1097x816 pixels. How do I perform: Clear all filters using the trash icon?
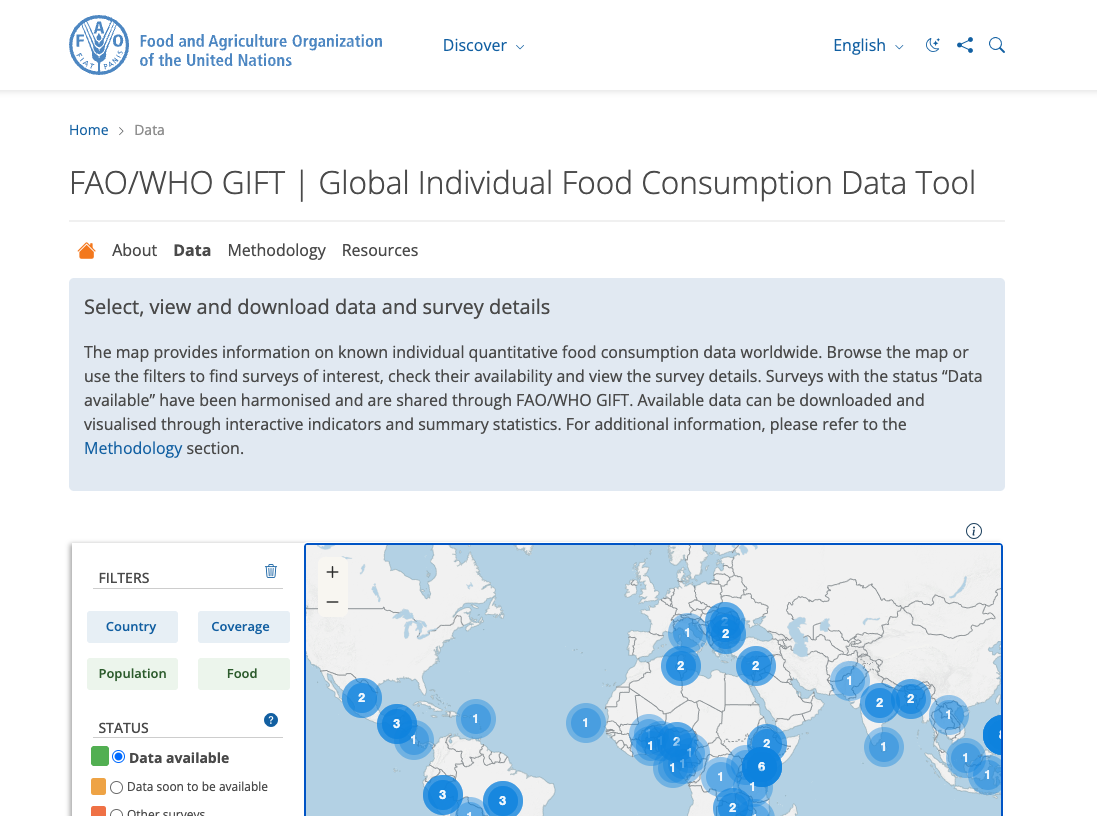point(270,570)
